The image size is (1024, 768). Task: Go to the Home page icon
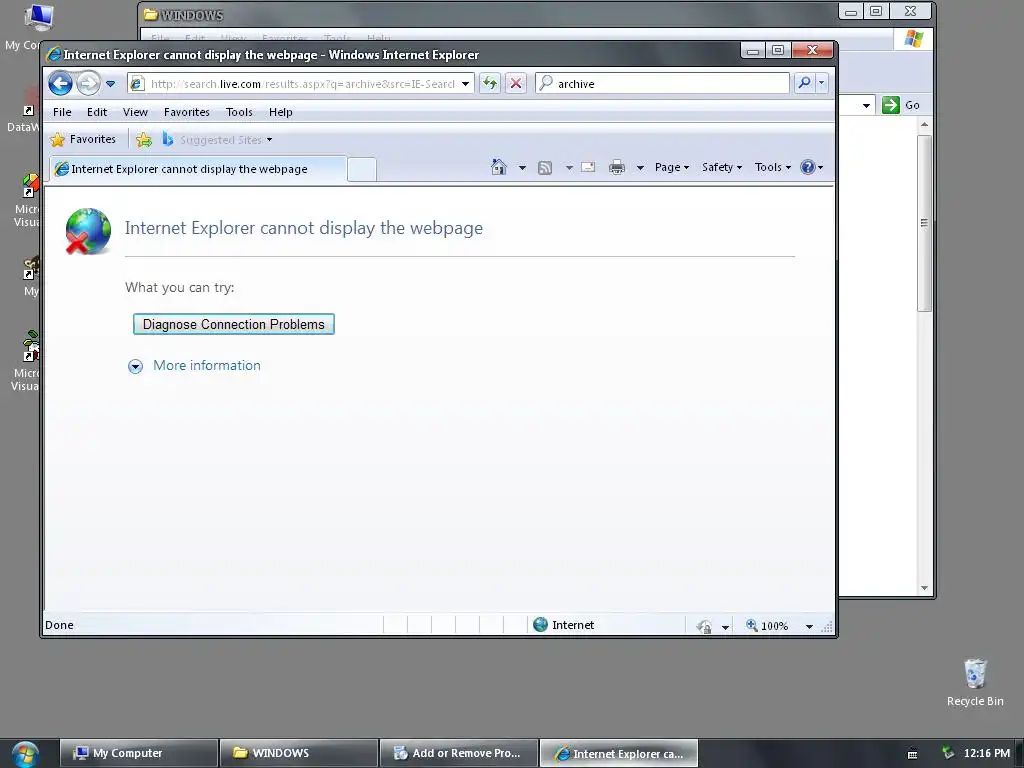pos(499,167)
